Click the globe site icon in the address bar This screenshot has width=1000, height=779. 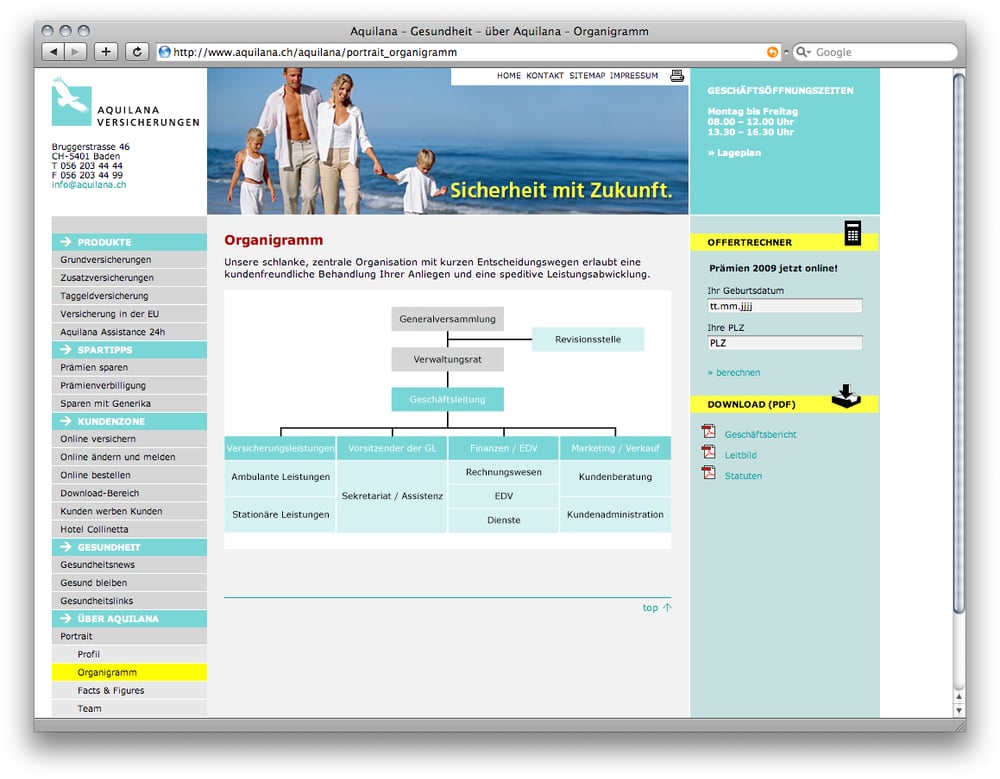point(165,52)
